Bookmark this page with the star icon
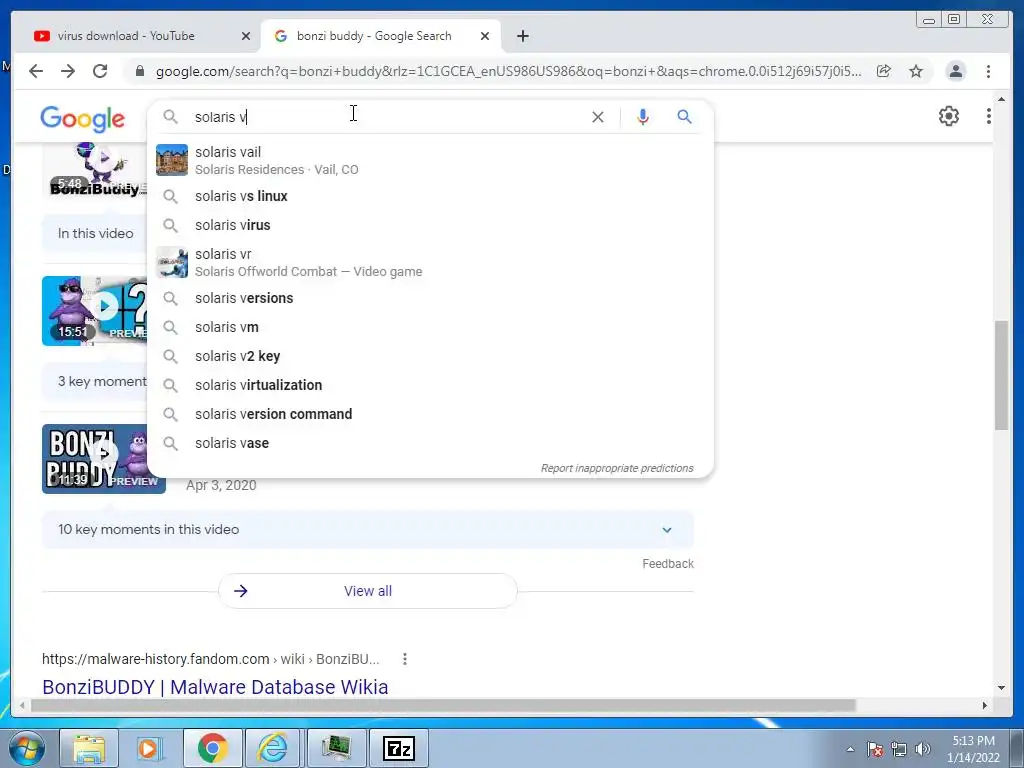This screenshot has width=1024, height=768. [916, 71]
